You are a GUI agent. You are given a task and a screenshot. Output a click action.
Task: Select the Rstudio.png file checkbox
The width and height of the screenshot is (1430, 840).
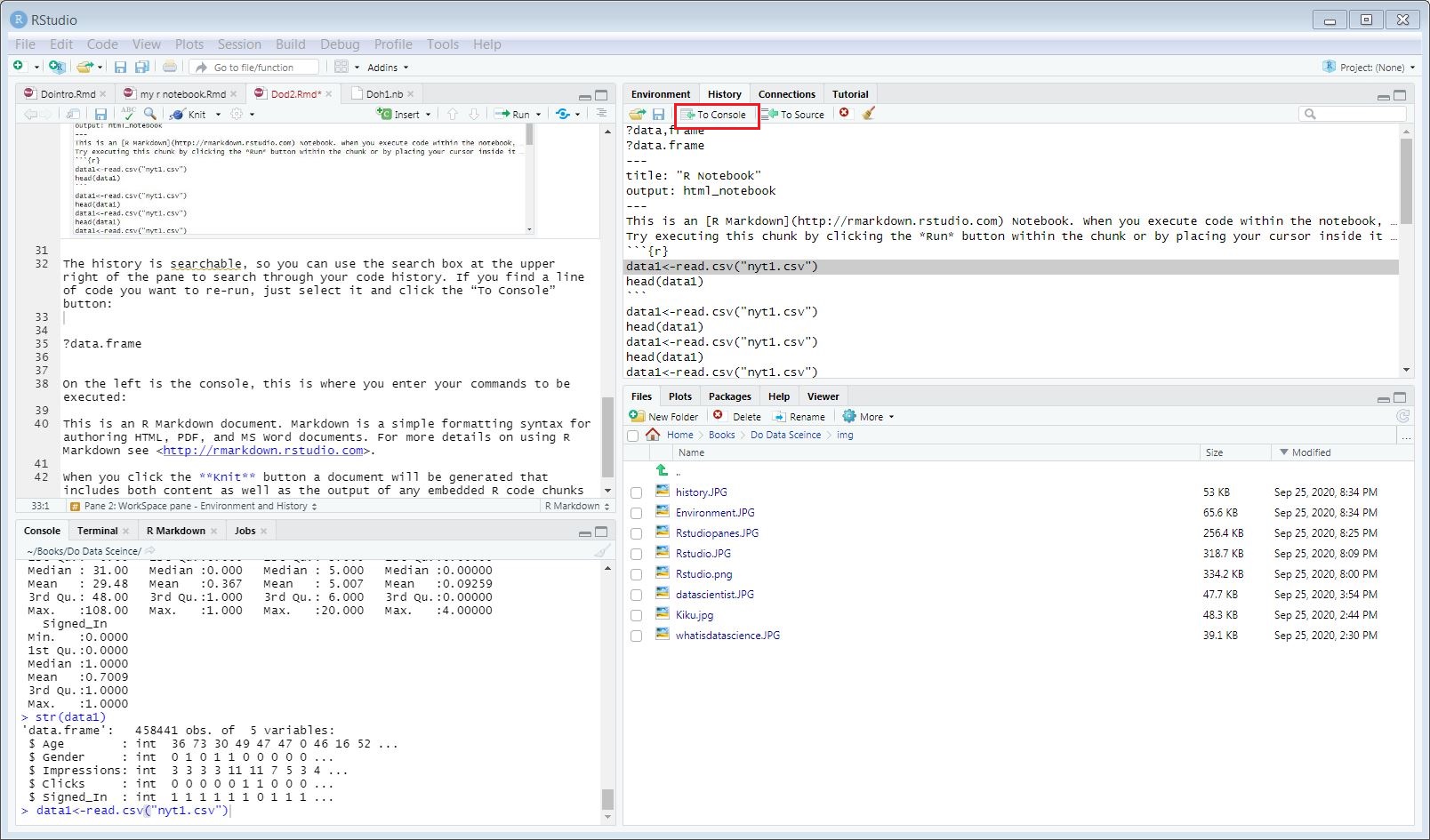pyautogui.click(x=636, y=574)
